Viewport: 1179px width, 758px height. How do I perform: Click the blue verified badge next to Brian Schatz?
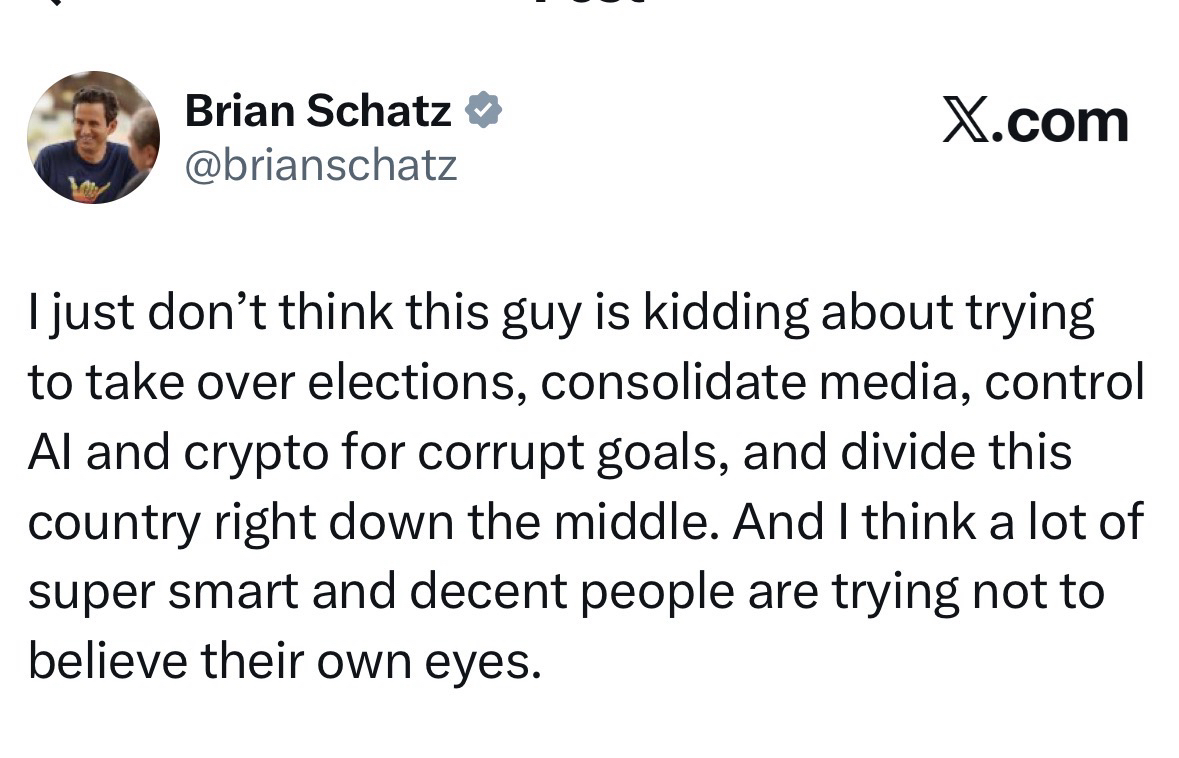point(485,110)
